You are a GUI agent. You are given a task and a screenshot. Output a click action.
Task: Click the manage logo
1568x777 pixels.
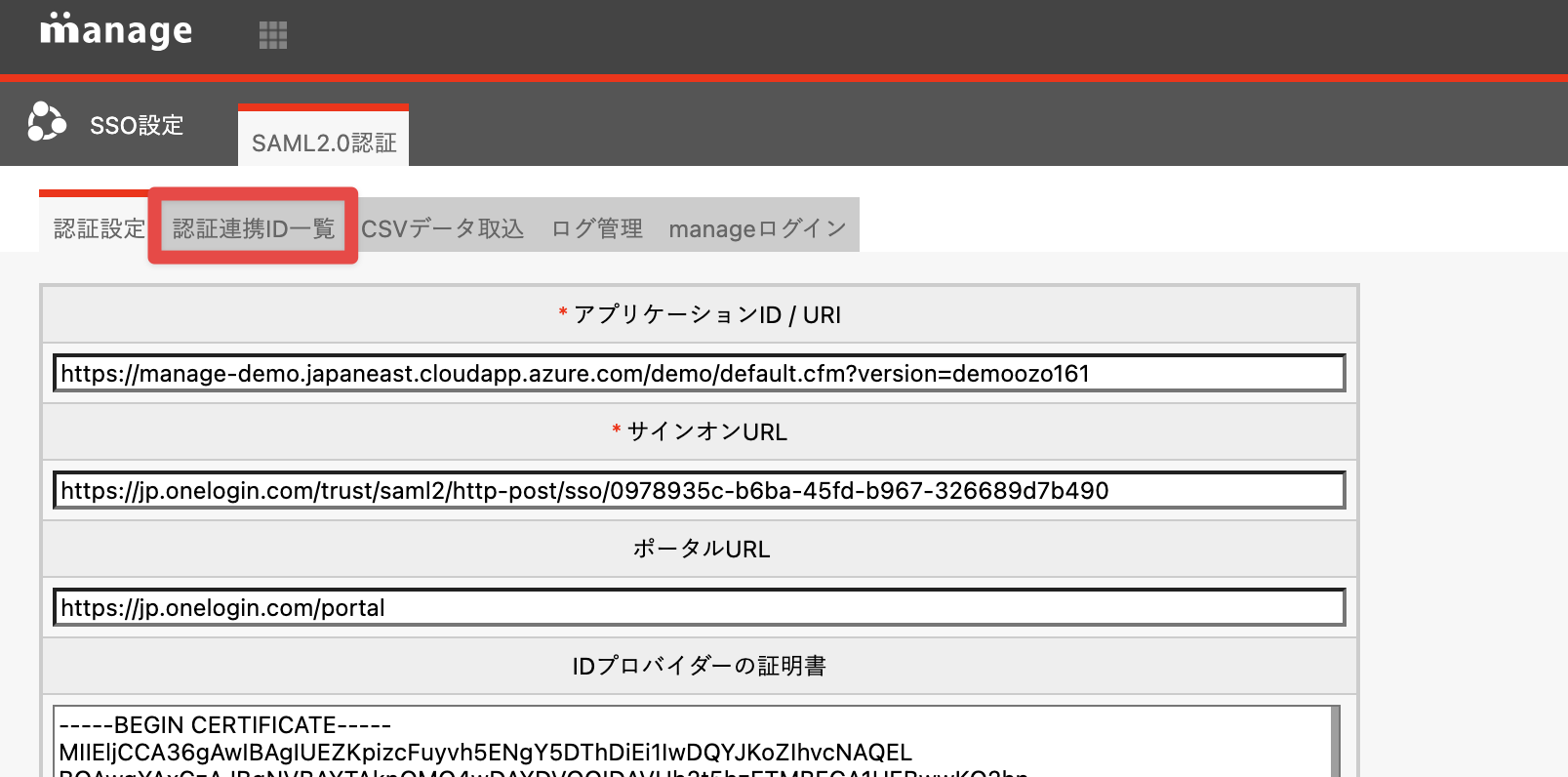(x=116, y=30)
